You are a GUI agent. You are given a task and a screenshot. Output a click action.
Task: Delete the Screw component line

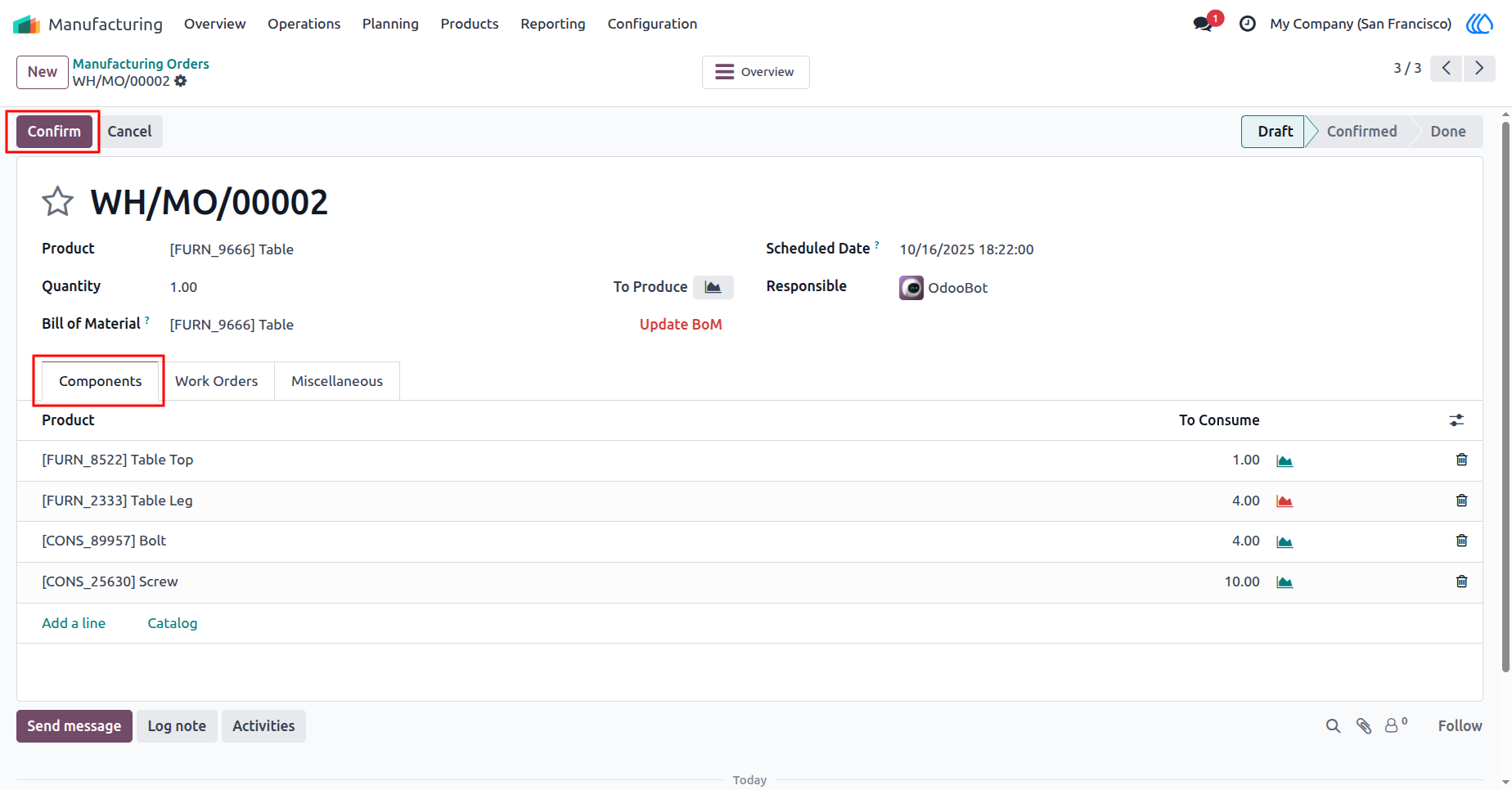tap(1461, 581)
